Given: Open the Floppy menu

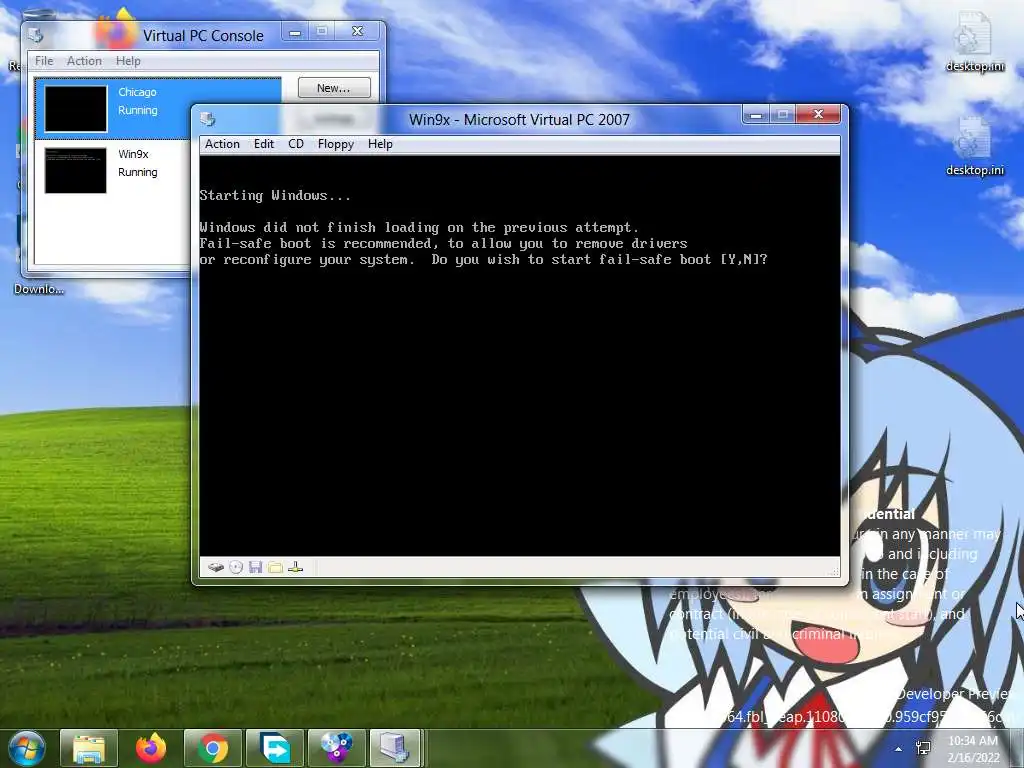Looking at the screenshot, I should [336, 144].
